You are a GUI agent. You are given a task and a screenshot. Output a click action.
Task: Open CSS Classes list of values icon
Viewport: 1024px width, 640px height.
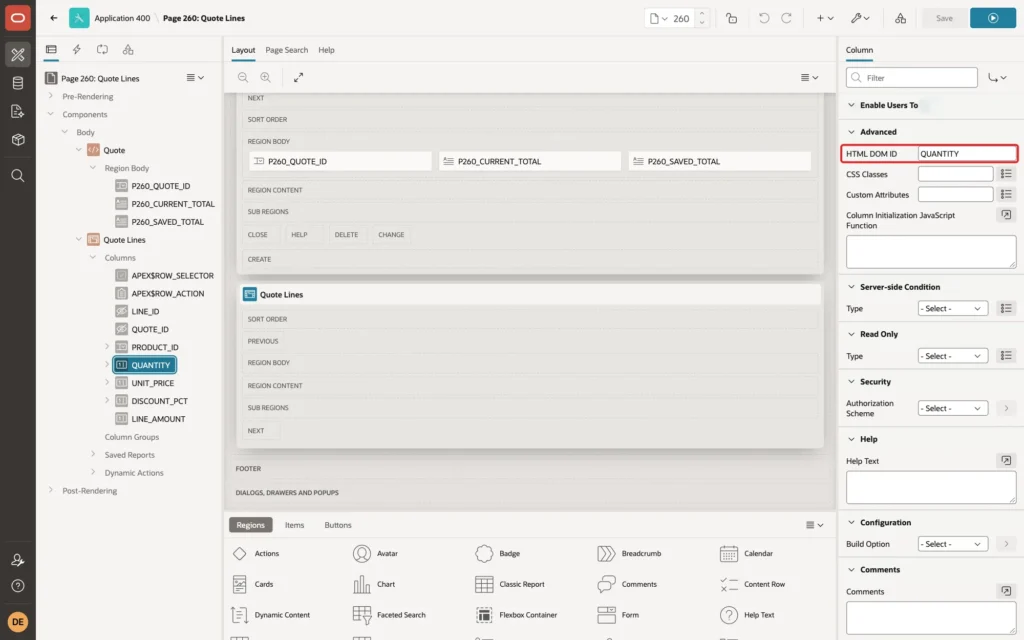[1006, 174]
